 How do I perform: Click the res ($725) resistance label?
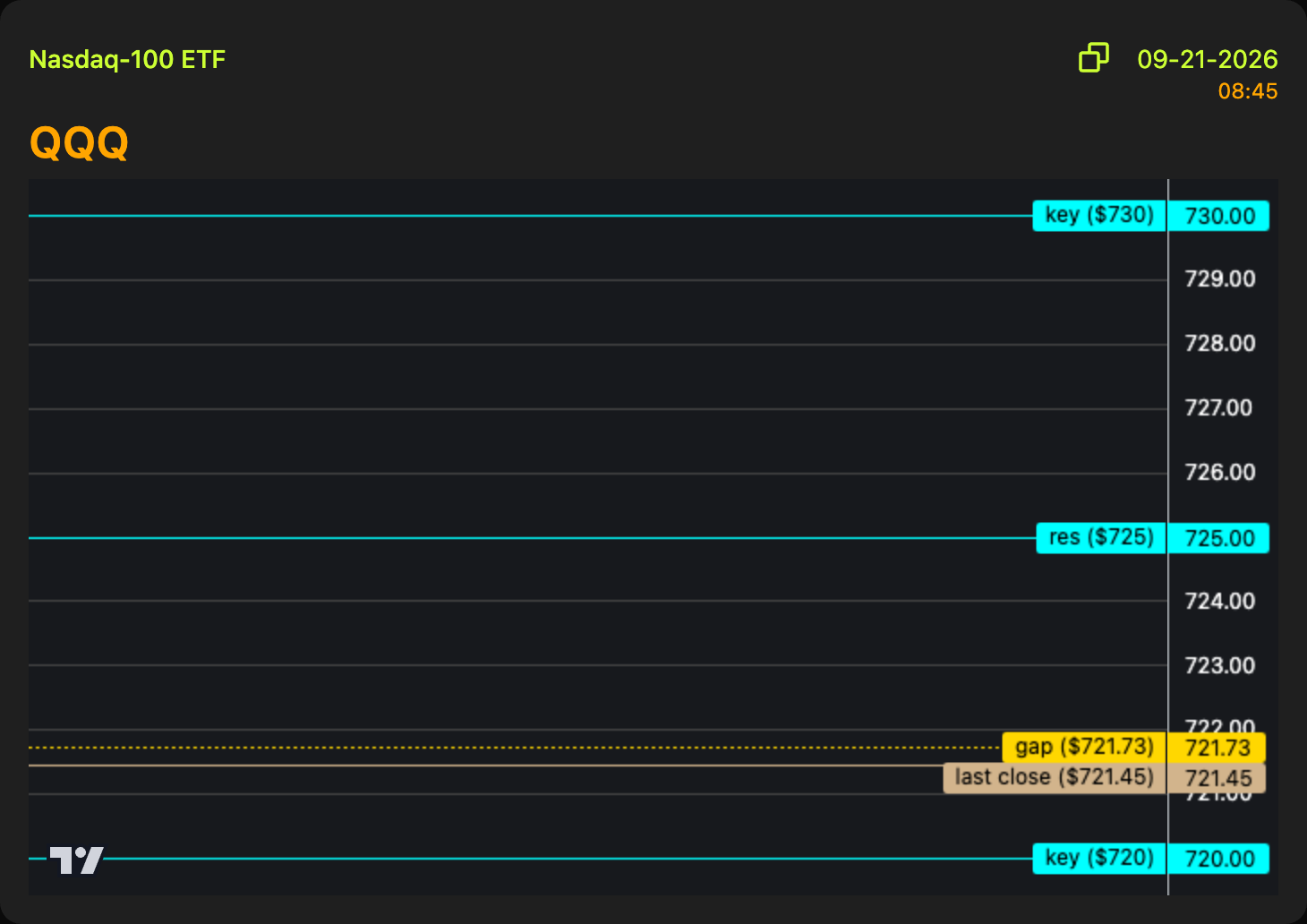(x=1101, y=538)
